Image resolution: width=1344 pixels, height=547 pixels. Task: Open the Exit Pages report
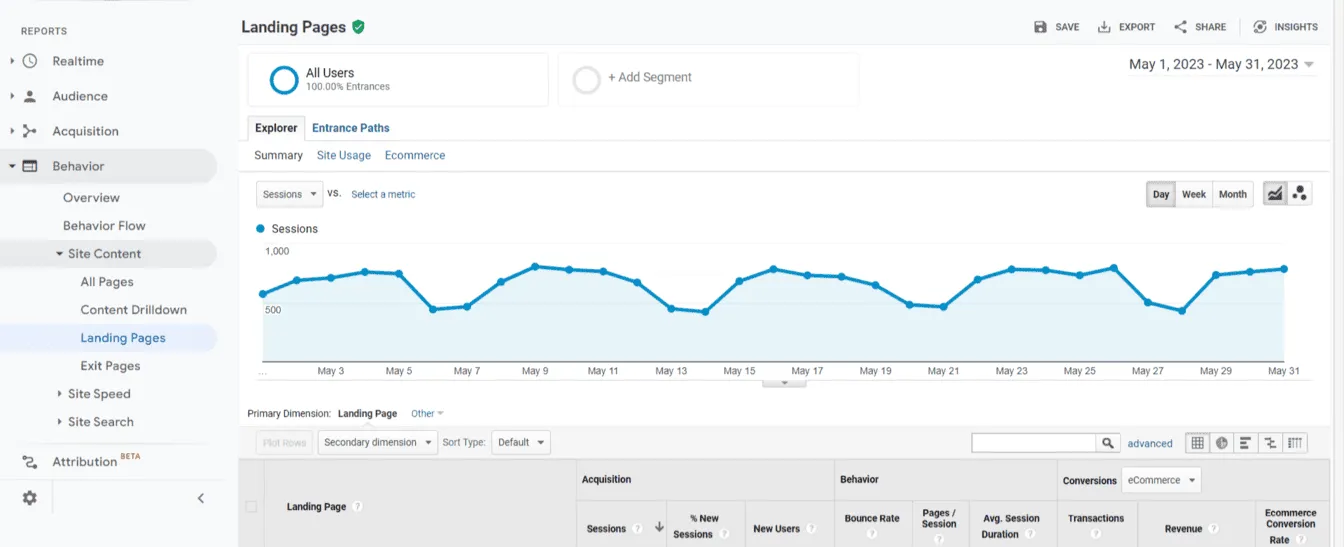click(x=110, y=366)
